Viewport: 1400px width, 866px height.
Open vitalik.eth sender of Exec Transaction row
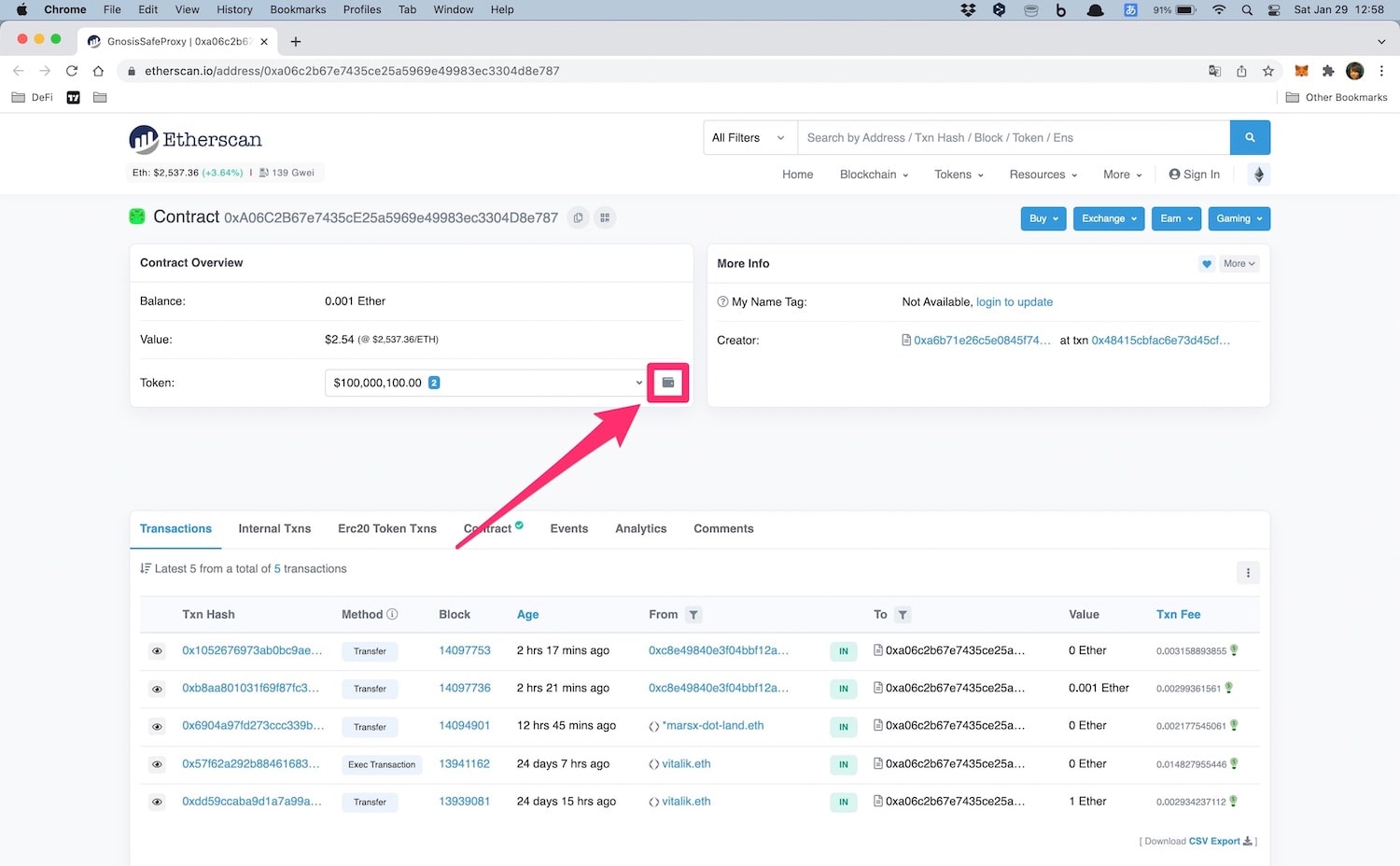coord(686,763)
